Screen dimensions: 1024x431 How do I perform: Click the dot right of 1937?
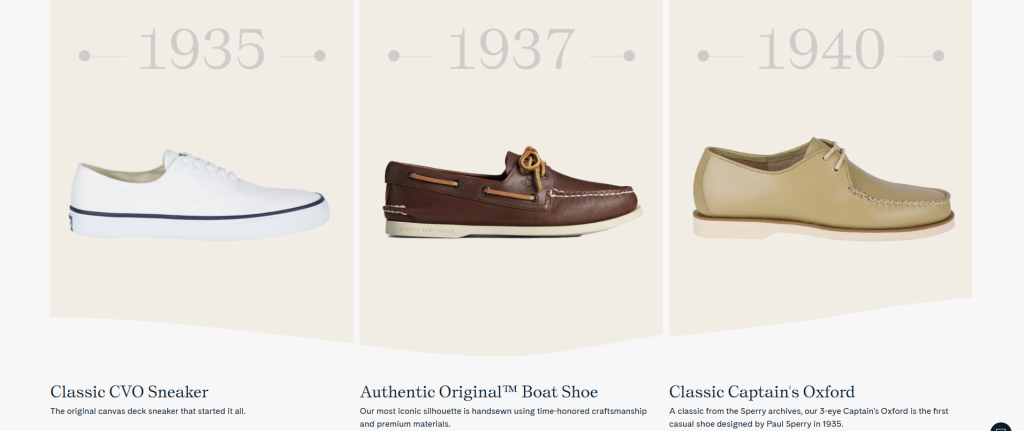[629, 55]
